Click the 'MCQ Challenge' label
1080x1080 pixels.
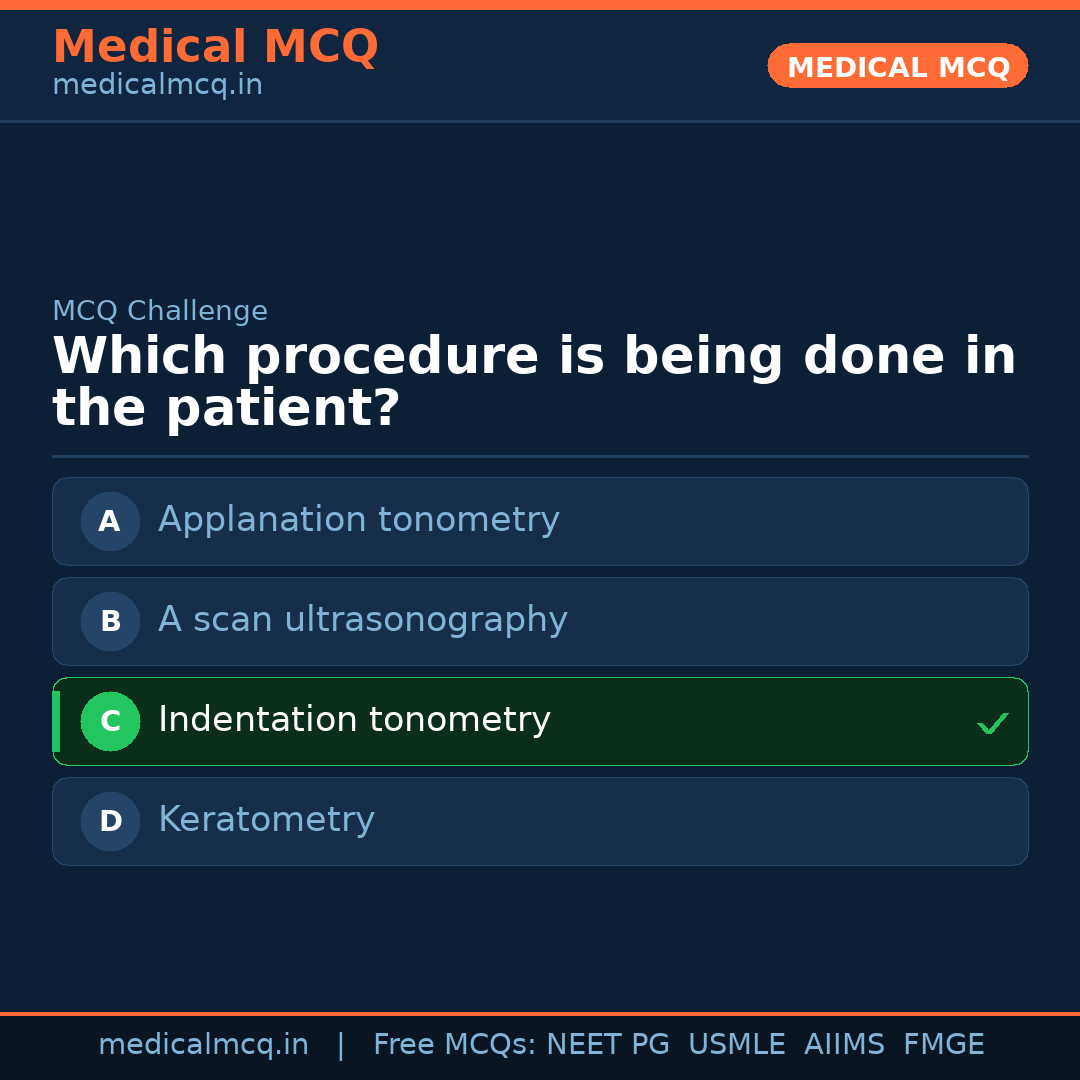160,311
